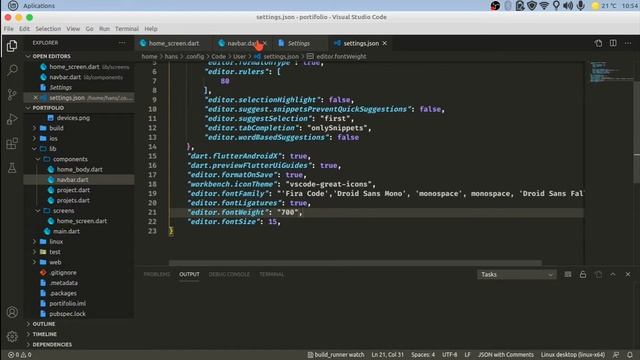
Task: Click the Wi-Fi icon in top bar
Action: coord(544,6)
